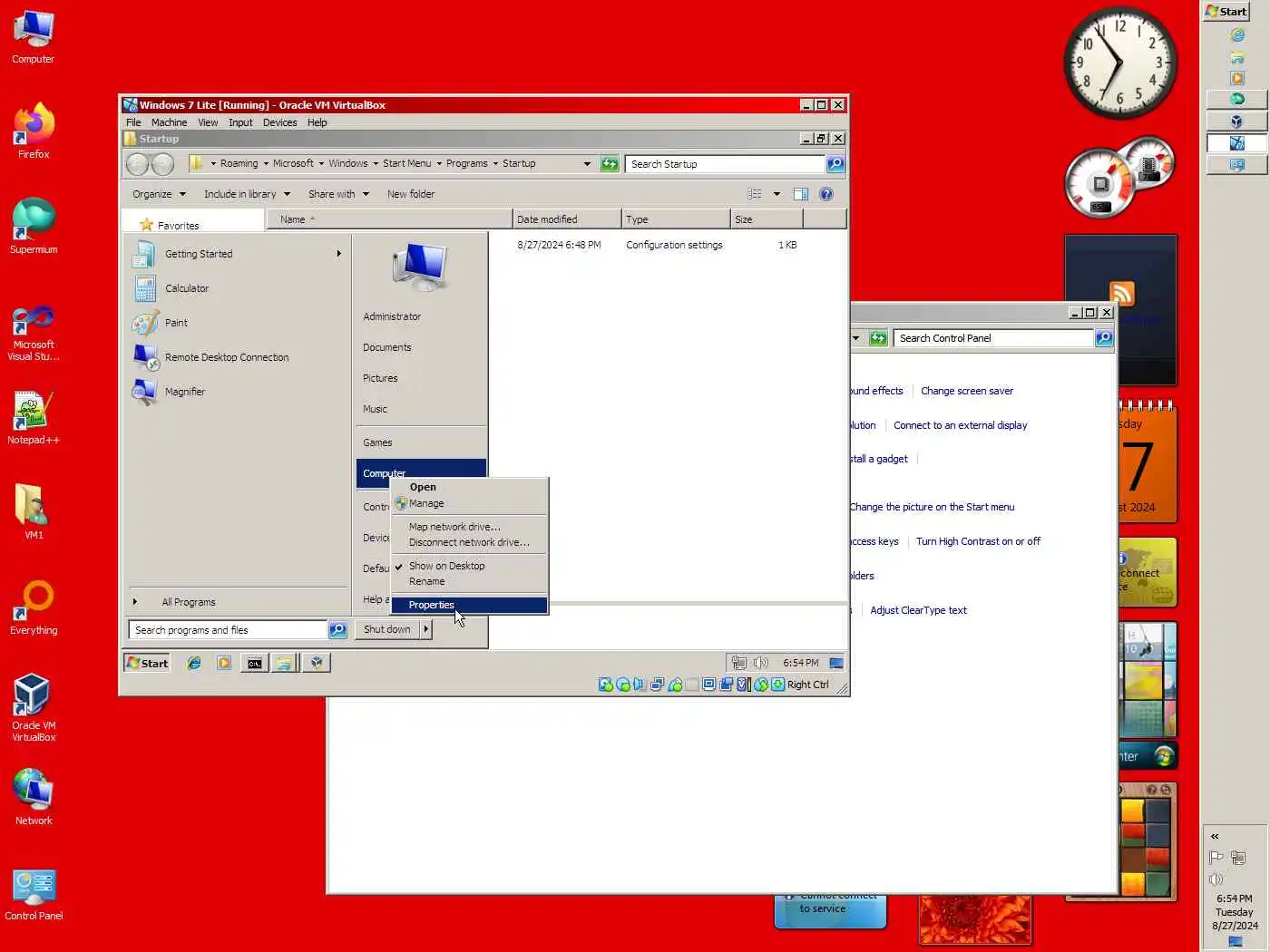Viewport: 1270px width, 952px height.
Task: Click Adjust ClearType text link
Action: pos(918,610)
